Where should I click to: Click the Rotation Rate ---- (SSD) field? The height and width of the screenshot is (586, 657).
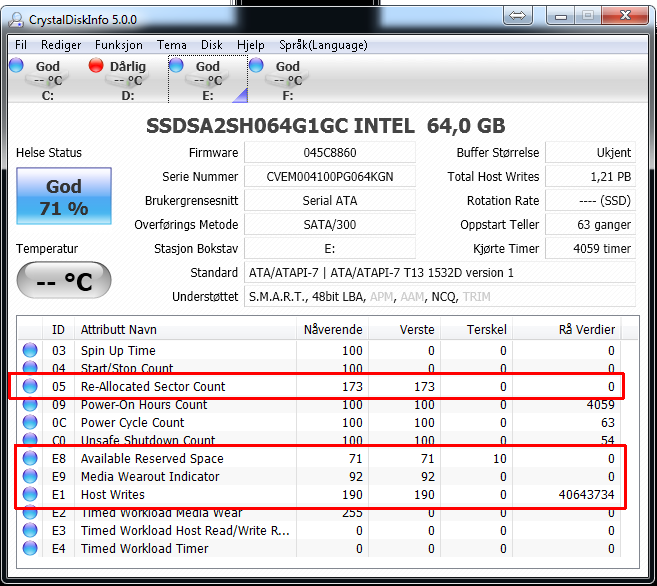coord(590,201)
